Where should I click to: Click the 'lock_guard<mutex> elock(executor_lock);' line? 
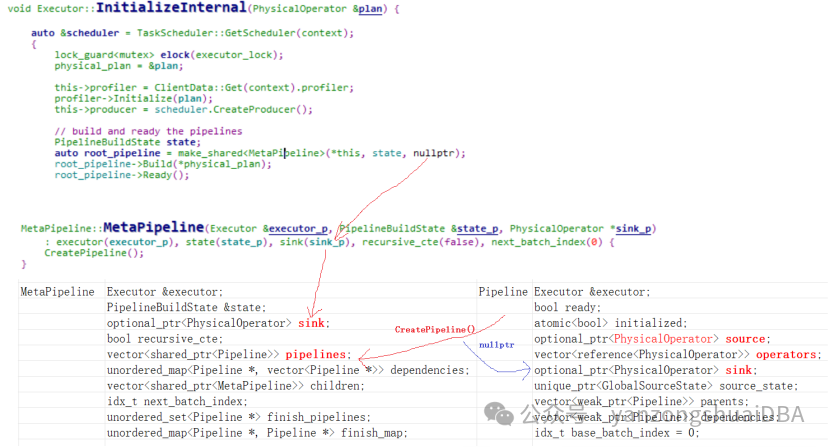click(x=169, y=55)
